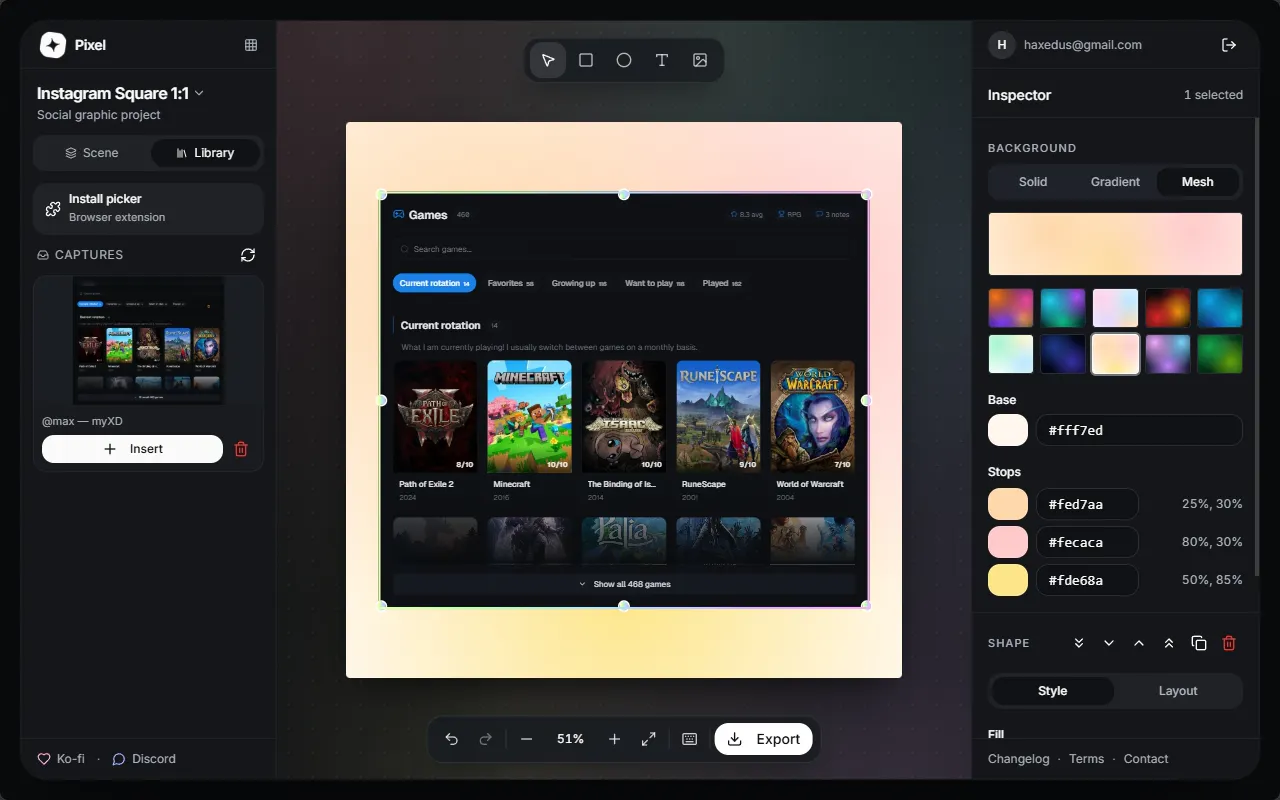This screenshot has width=1280, height=800.
Task: Duplicate the selected shape
Action: [1199, 643]
